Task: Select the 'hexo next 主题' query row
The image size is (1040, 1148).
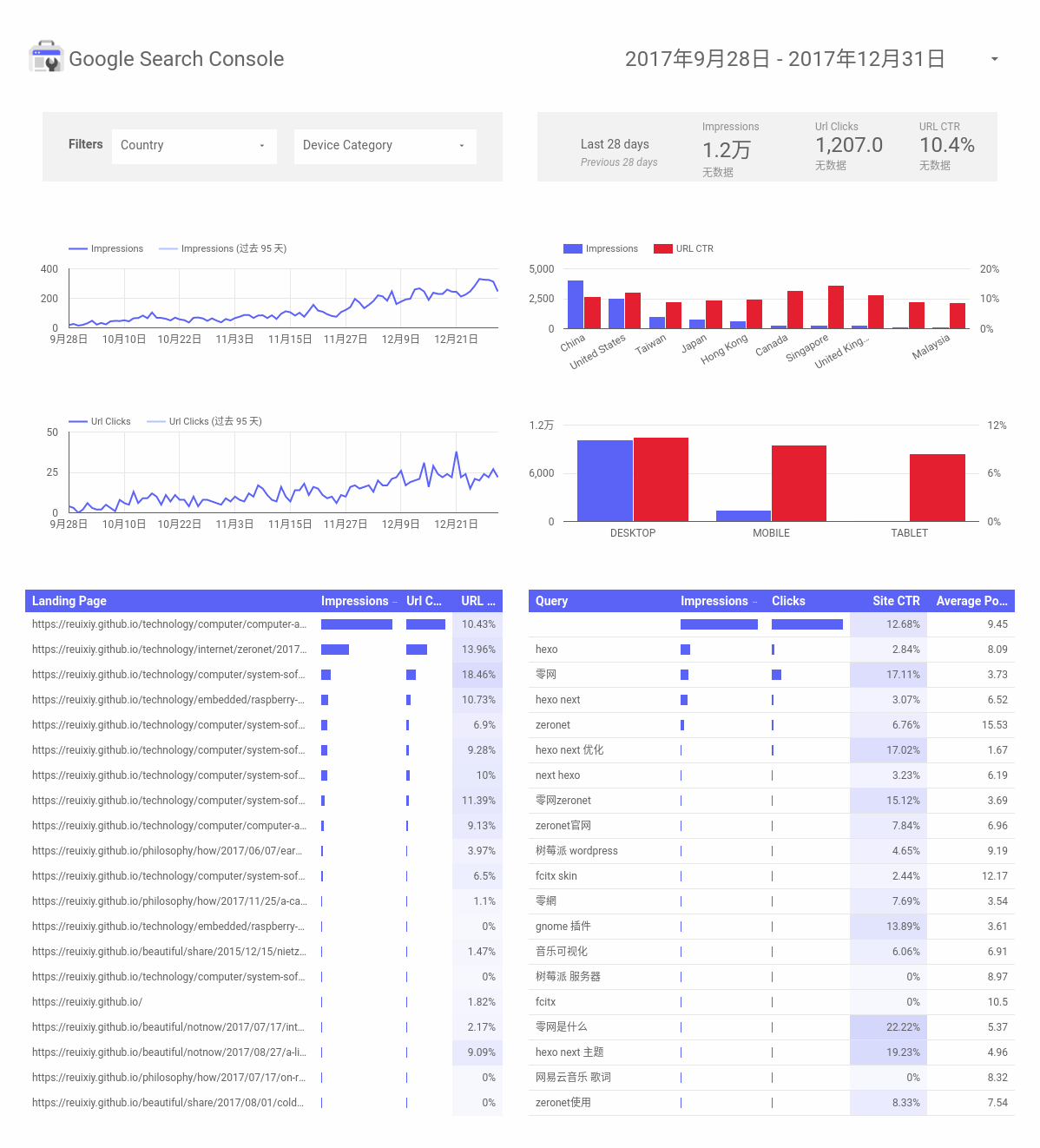Action: tap(772, 1052)
